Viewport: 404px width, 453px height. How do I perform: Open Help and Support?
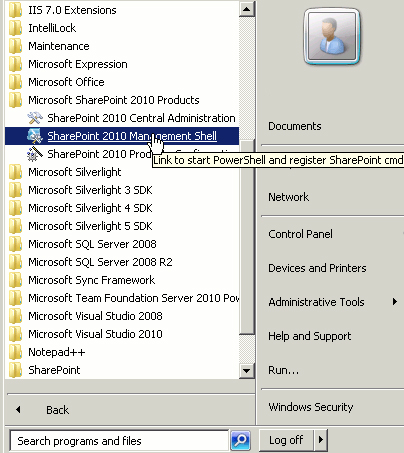tap(310, 336)
